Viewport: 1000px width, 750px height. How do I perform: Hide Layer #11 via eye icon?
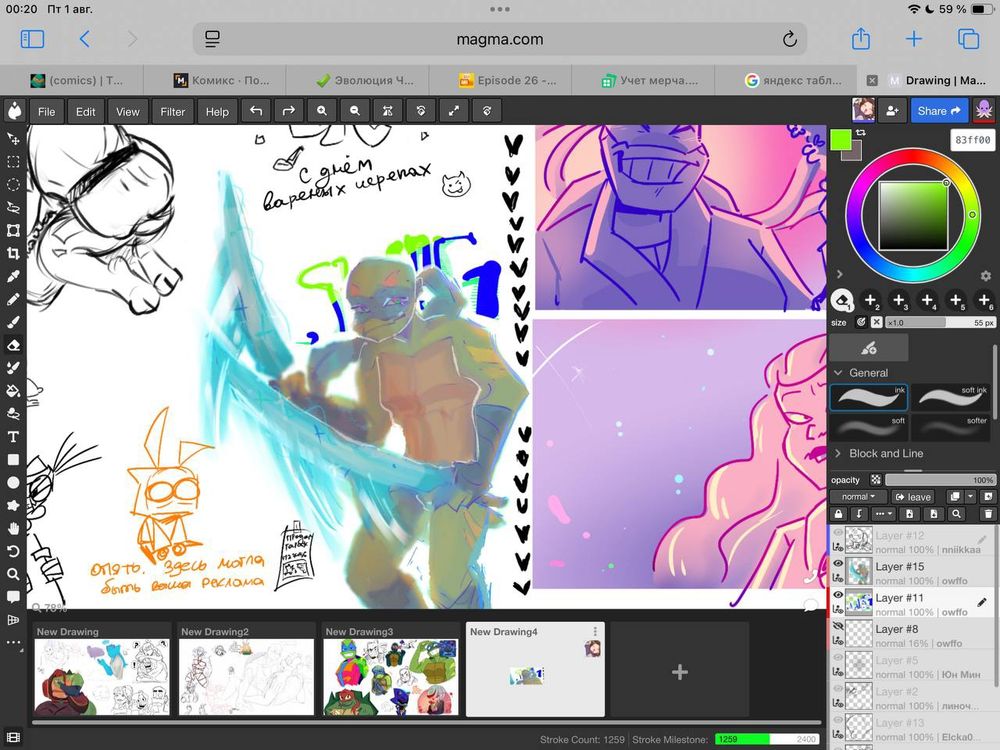coord(838,595)
